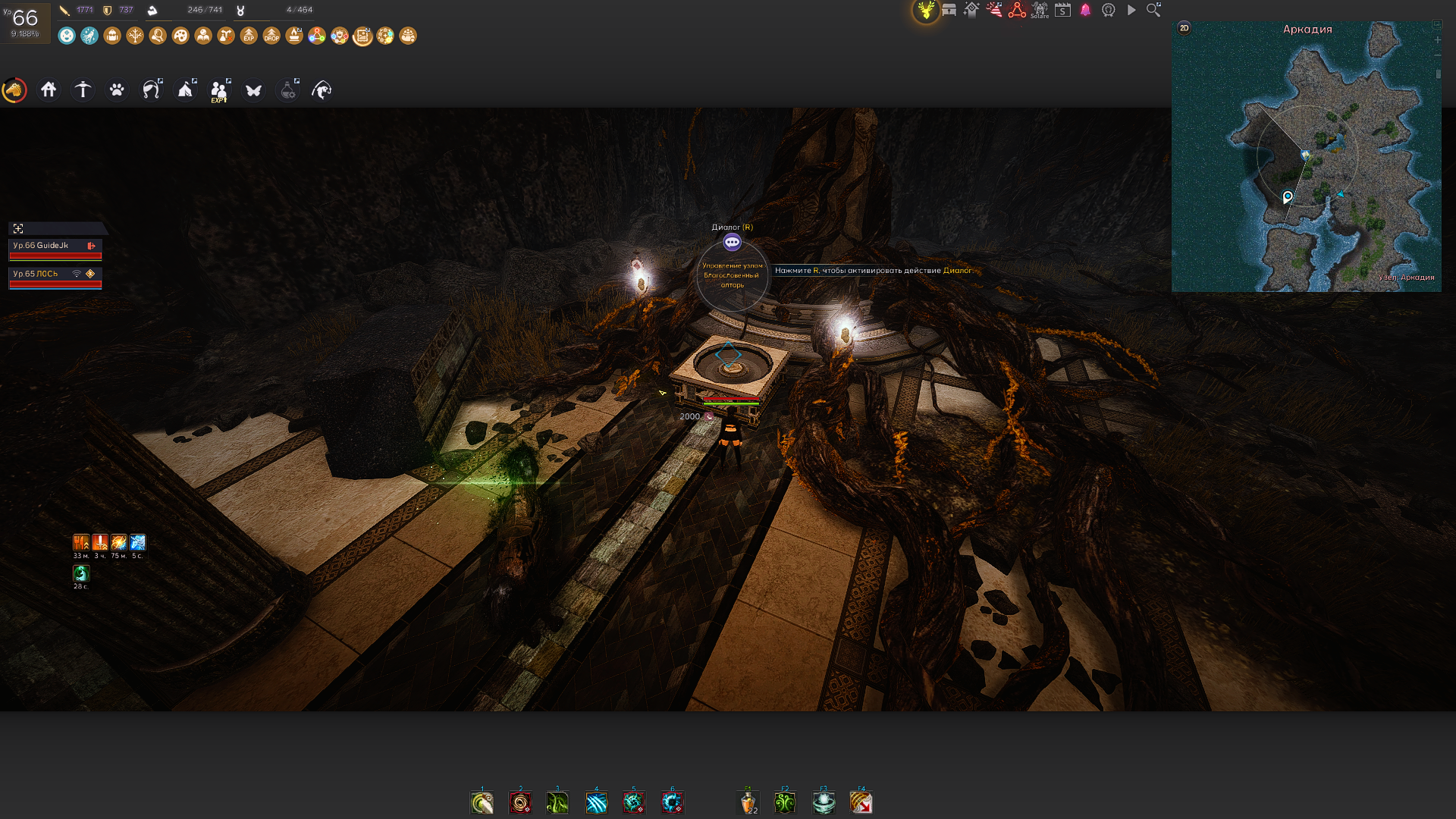Click the teal smiling face buff icon
1456x819 pixels.
(67, 36)
